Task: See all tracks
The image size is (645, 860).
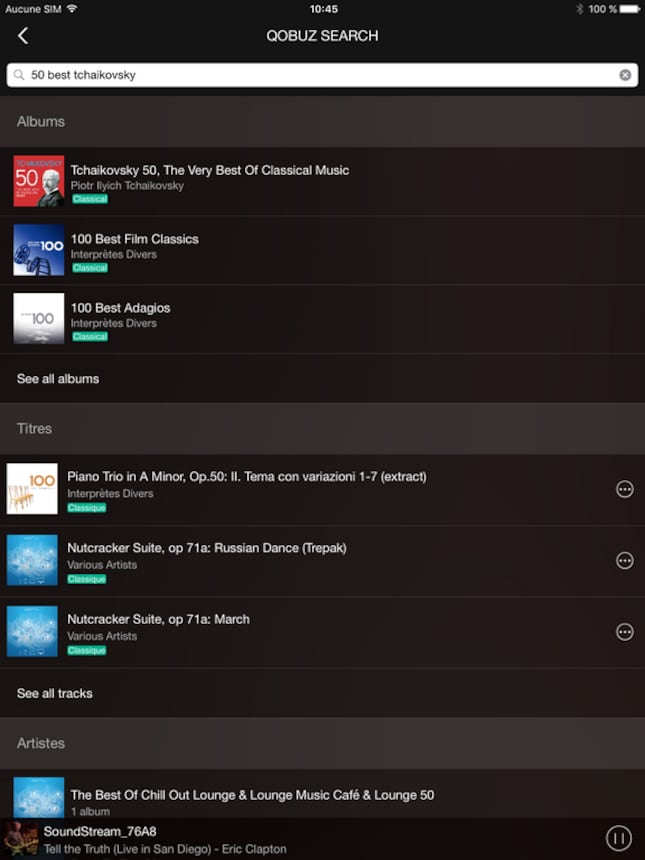Action: coord(54,693)
